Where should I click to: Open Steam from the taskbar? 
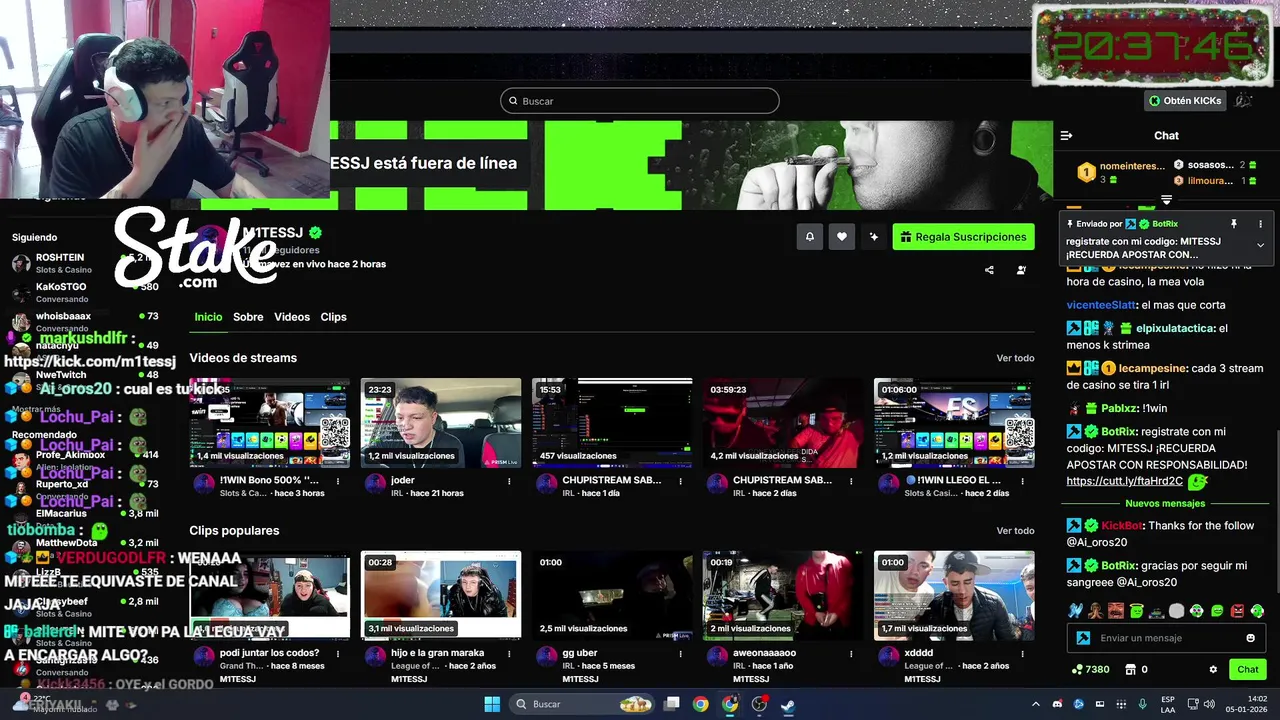pos(788,704)
